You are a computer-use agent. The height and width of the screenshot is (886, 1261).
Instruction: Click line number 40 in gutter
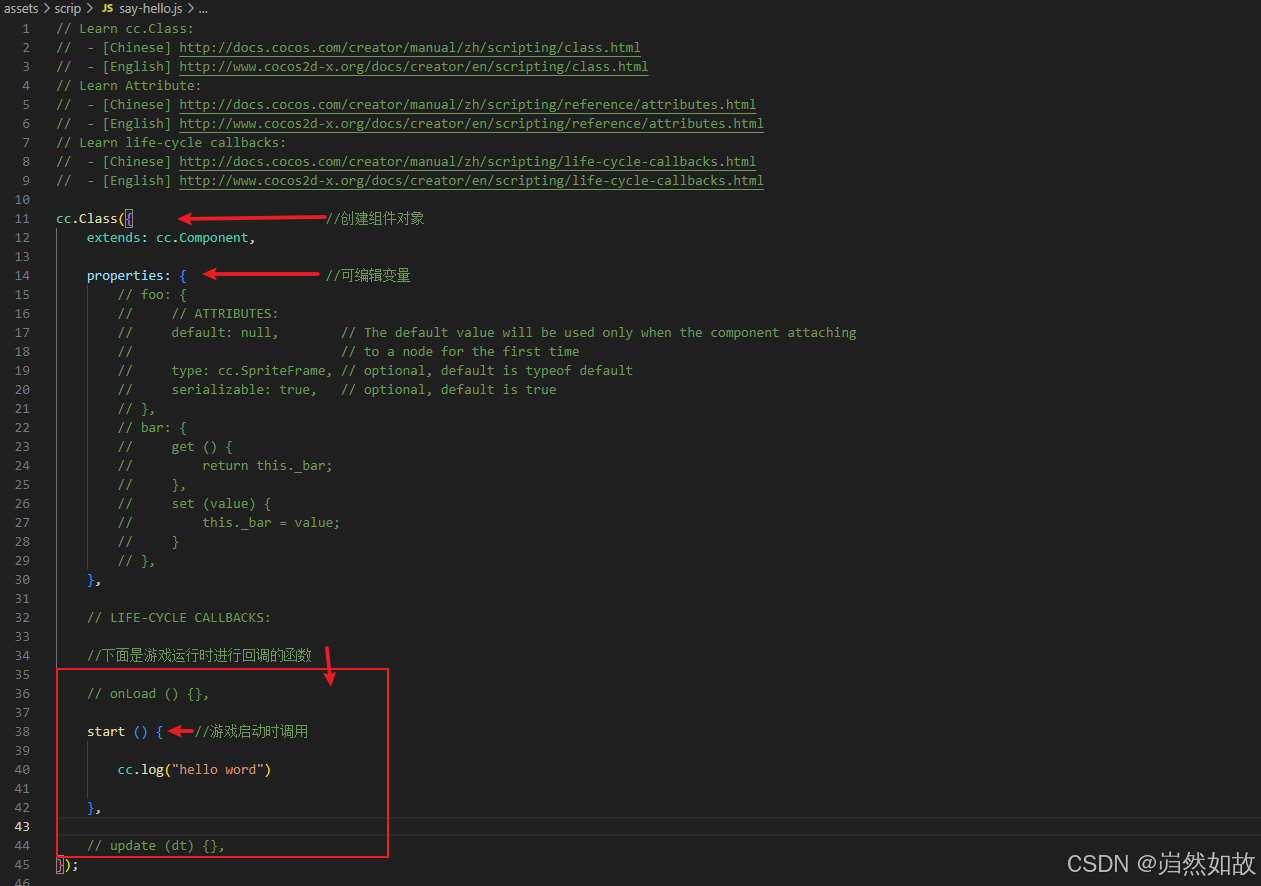tap(22, 769)
